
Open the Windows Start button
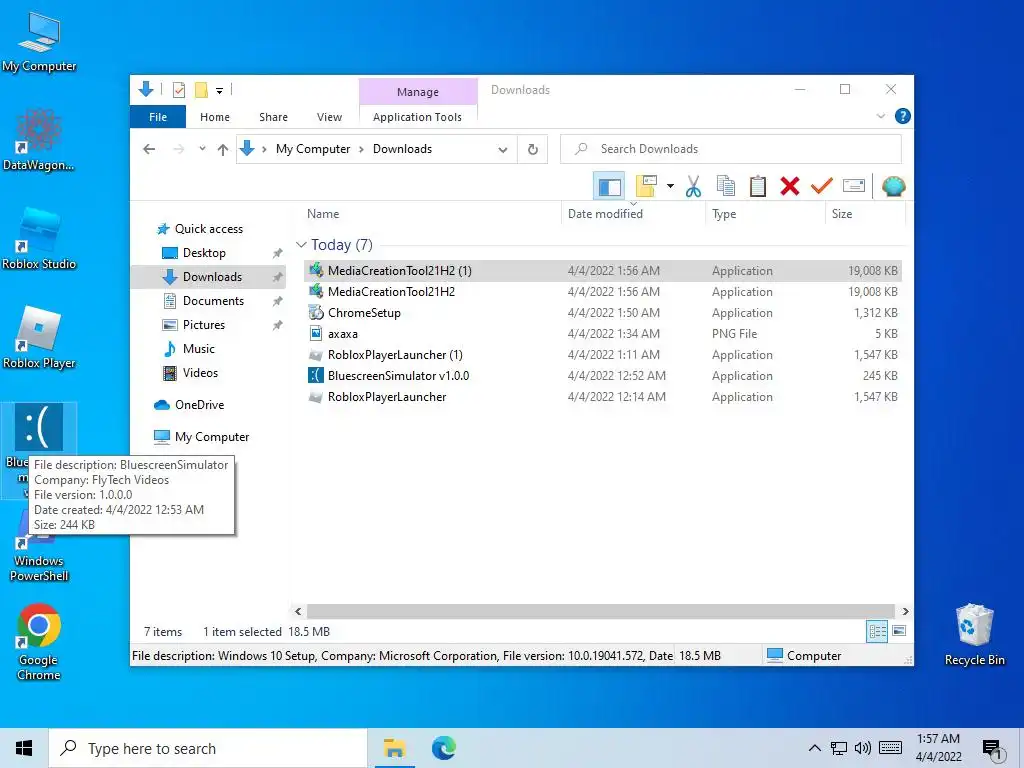(24, 748)
